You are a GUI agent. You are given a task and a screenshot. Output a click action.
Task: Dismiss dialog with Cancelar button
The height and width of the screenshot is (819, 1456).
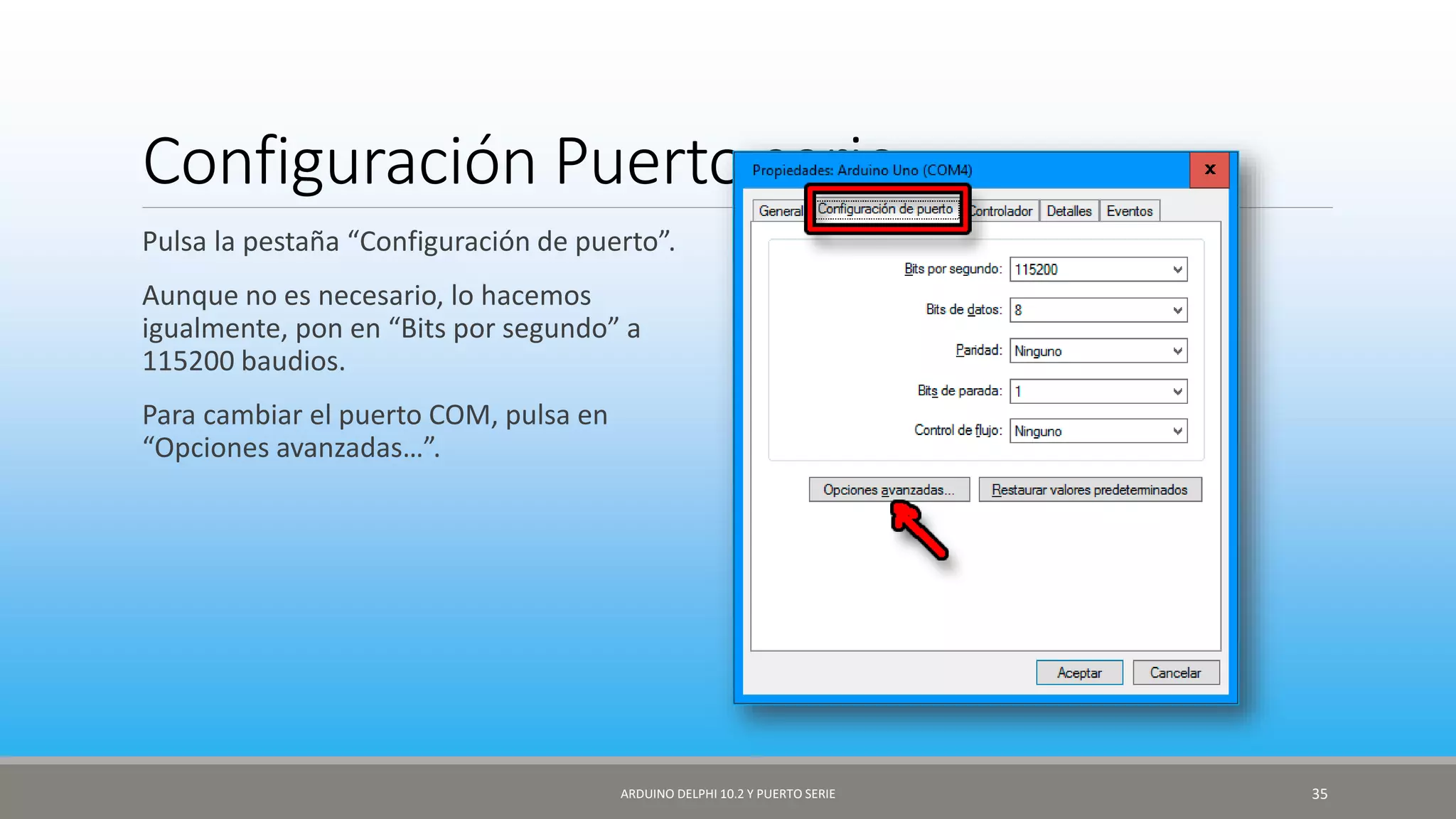[1176, 673]
